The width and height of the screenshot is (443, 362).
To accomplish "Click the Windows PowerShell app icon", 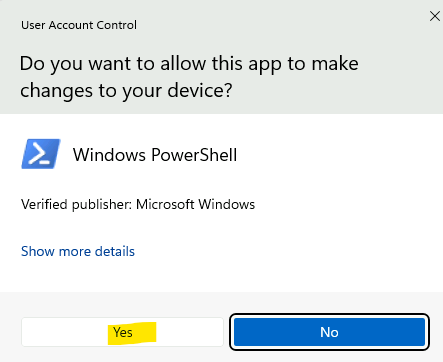I will click(41, 154).
